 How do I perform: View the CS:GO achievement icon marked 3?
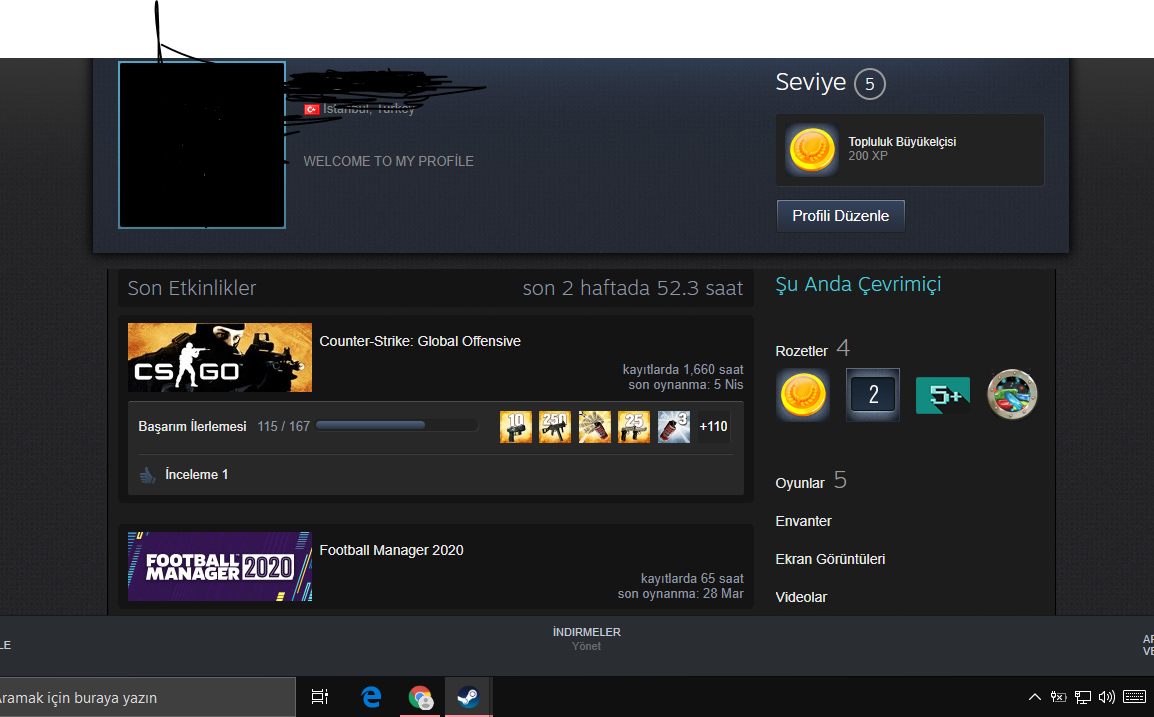[x=673, y=427]
